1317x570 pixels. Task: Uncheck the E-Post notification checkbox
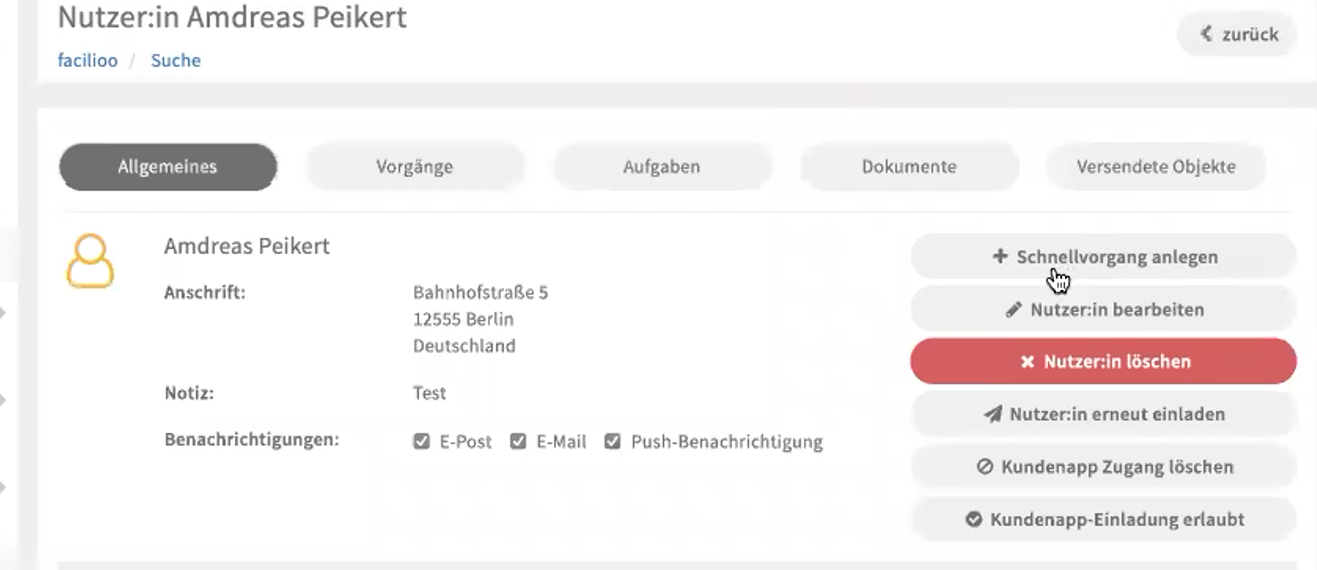[422, 442]
